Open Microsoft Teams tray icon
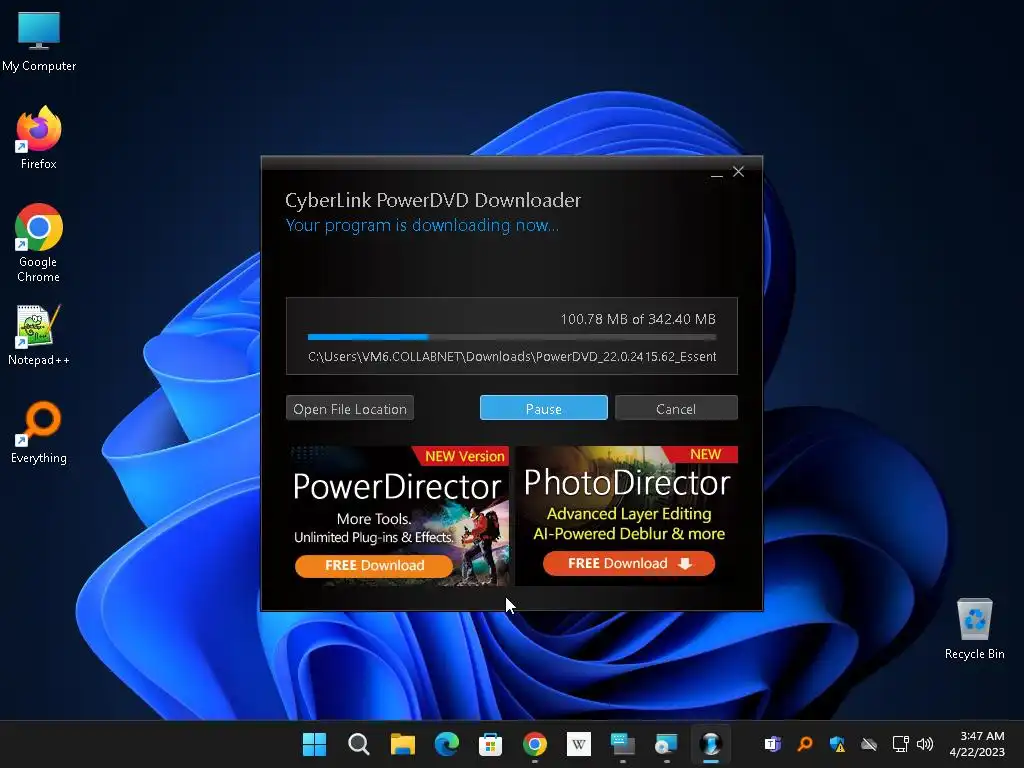 click(x=773, y=744)
